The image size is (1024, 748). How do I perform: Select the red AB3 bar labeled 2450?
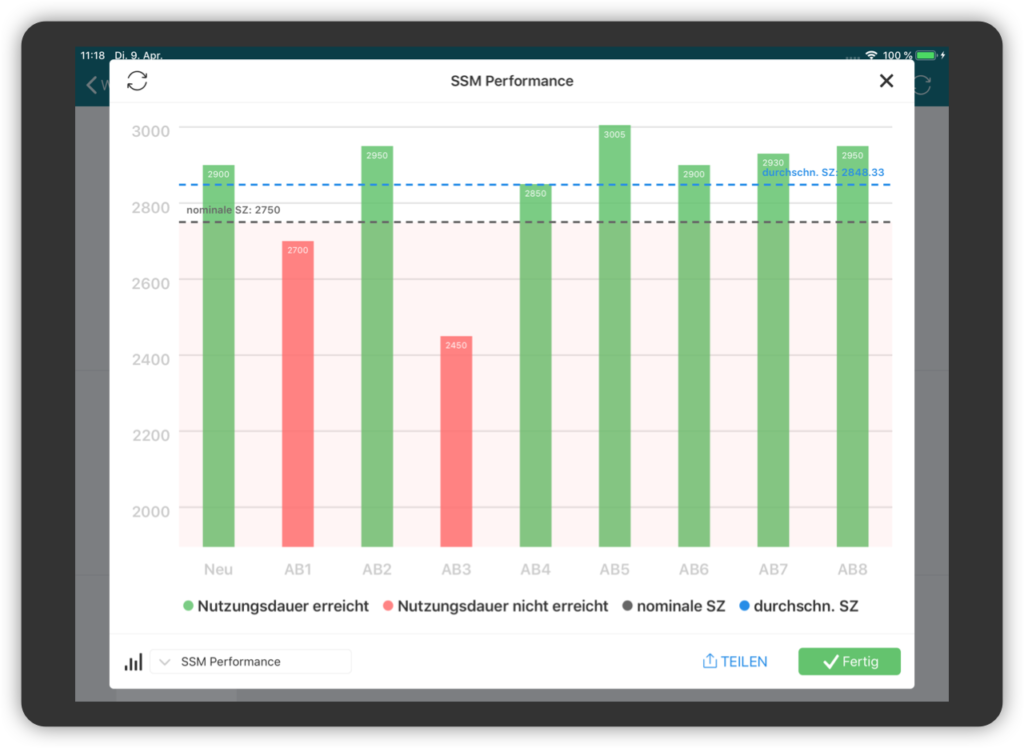(x=456, y=441)
